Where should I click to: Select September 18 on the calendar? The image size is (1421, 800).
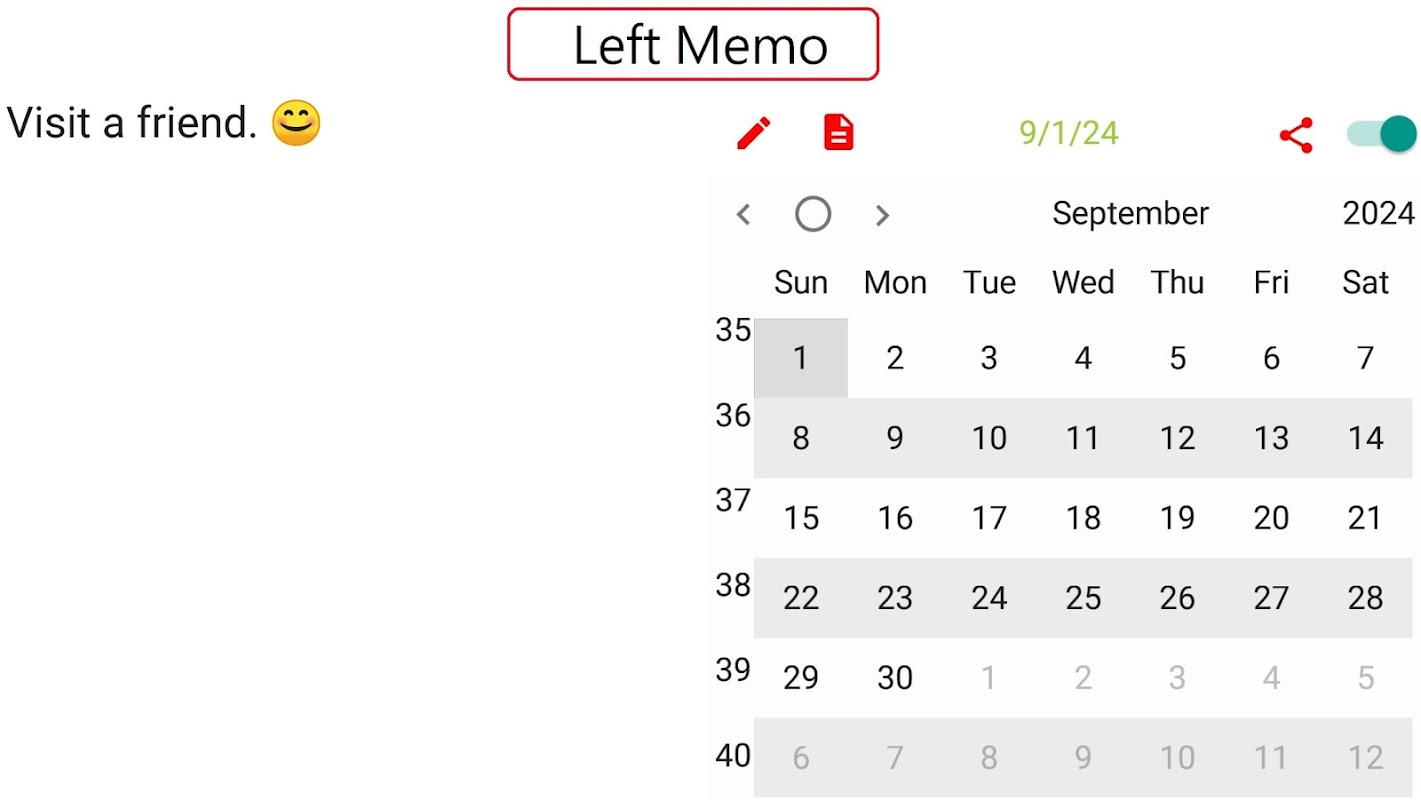[1083, 518]
